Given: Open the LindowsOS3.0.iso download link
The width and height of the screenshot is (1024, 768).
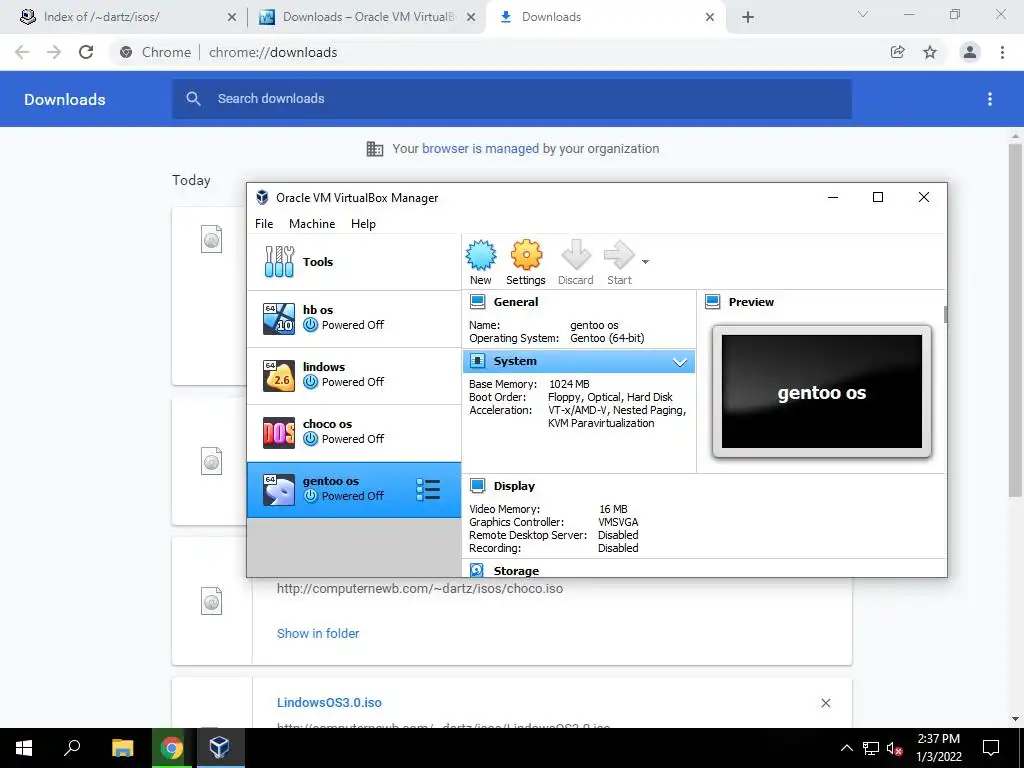Looking at the screenshot, I should (329, 703).
